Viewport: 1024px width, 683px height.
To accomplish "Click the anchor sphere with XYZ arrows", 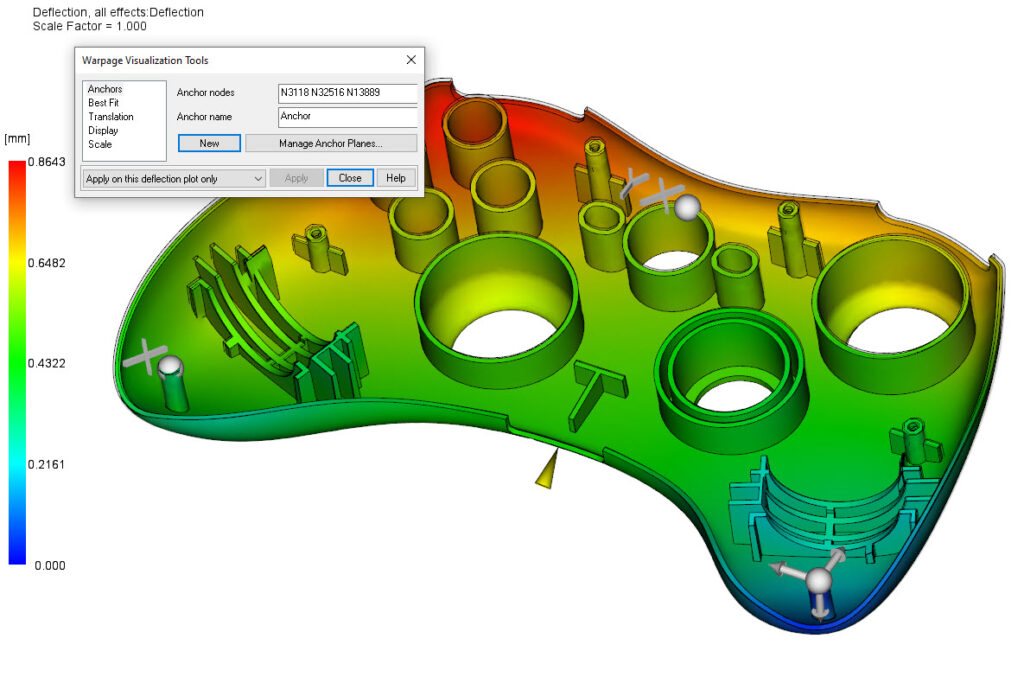I will (818, 580).
